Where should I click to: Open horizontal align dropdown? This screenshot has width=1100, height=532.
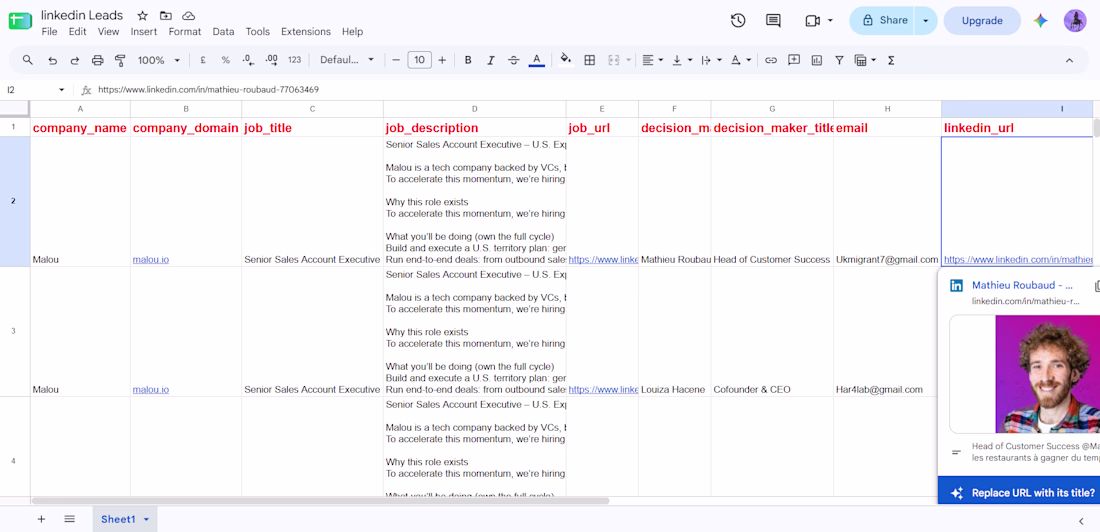pyautogui.click(x=652, y=60)
